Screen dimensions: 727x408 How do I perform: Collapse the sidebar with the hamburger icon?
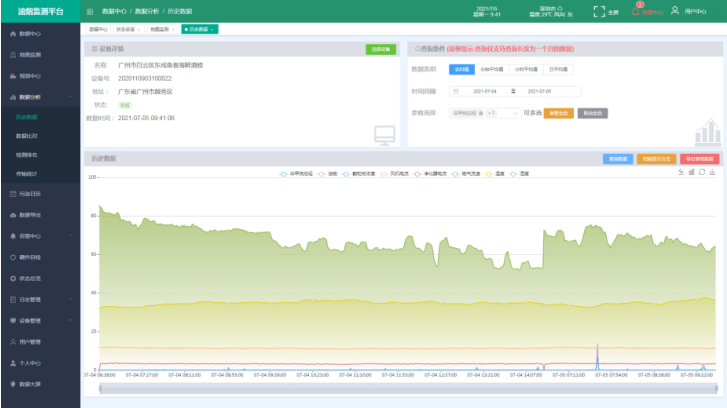90,11
